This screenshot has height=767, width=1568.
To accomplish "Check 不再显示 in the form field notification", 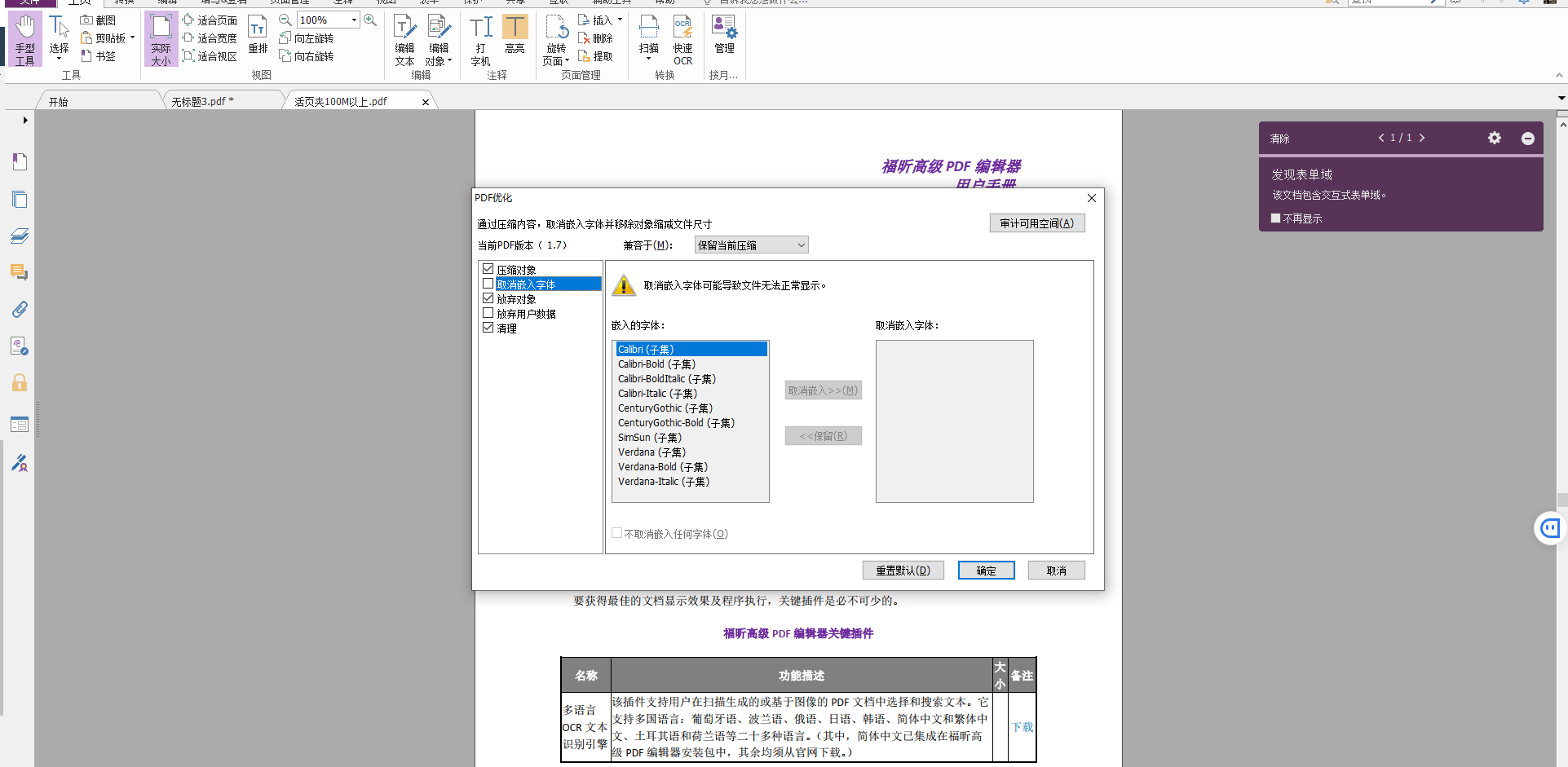I will (x=1275, y=218).
